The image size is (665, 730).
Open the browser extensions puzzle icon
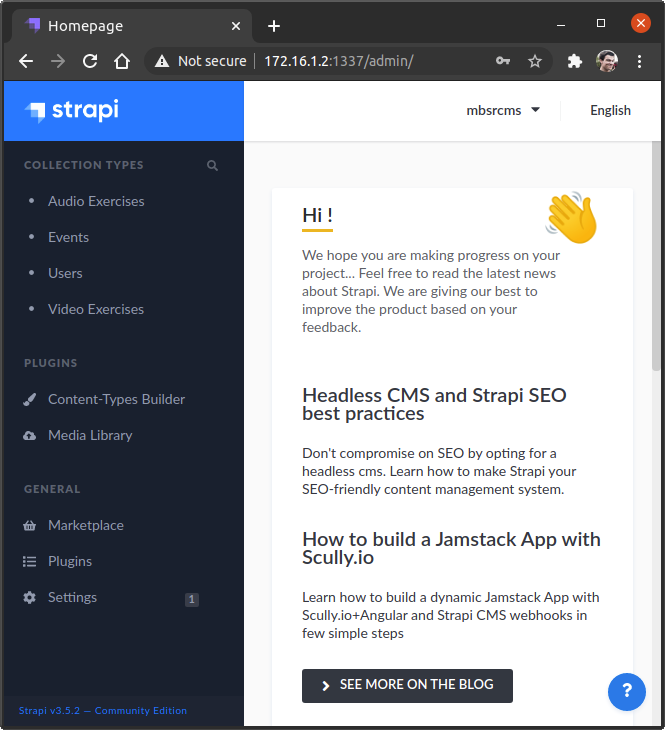[x=575, y=61]
